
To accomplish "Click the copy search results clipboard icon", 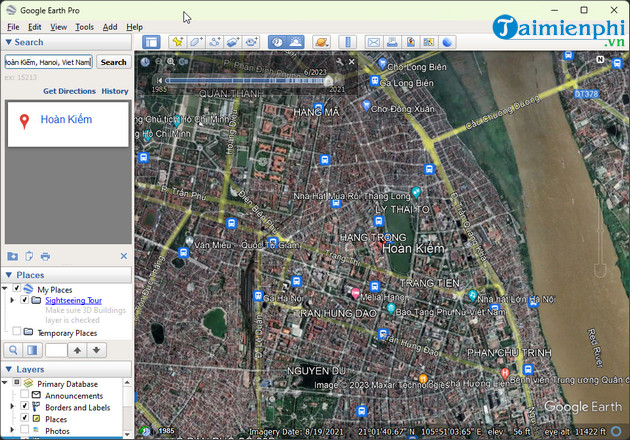I will click(29, 256).
